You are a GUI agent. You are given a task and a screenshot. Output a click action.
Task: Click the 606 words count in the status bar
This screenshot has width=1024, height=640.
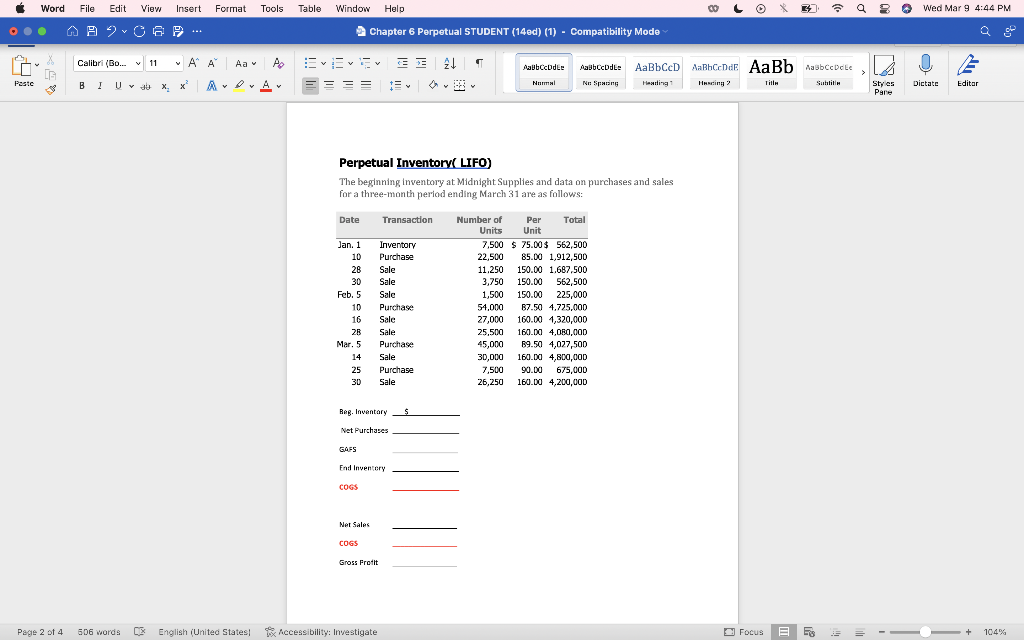point(99,632)
